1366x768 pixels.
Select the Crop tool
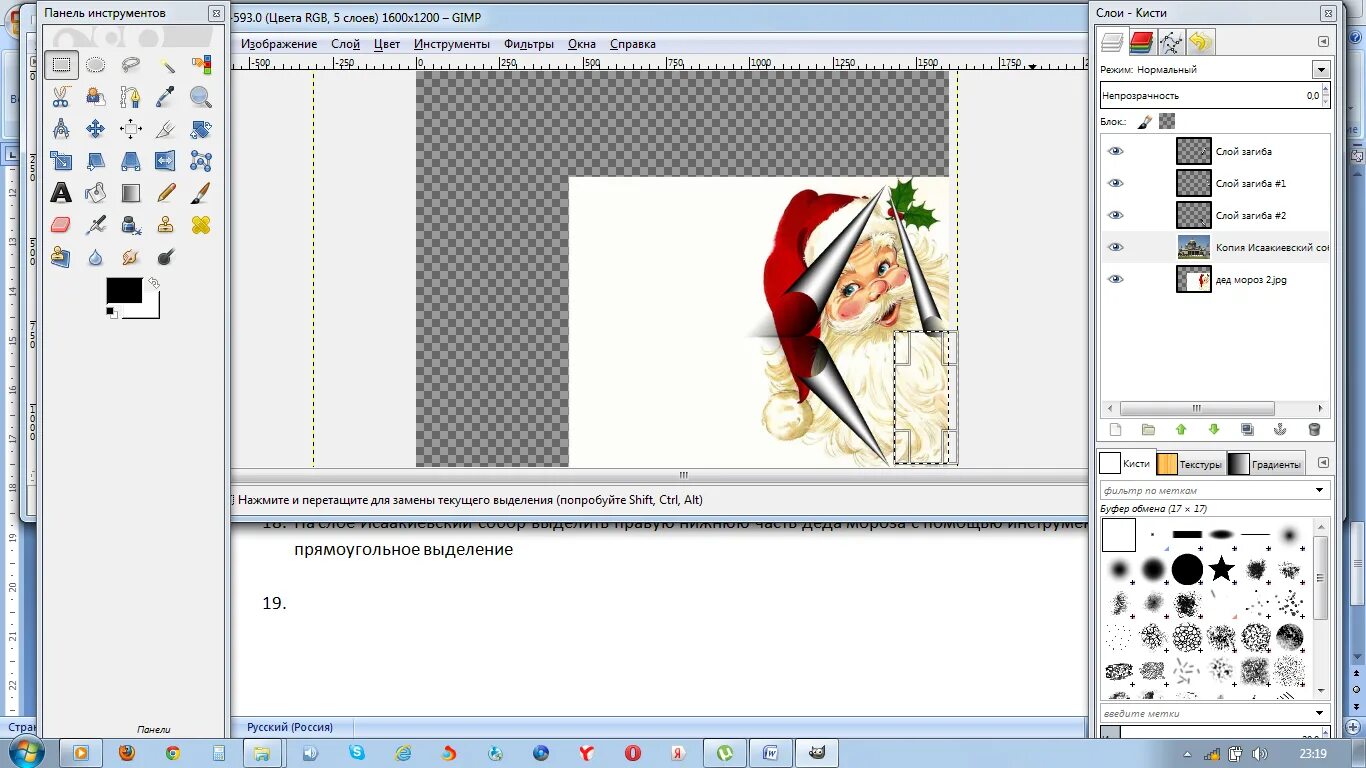166,129
